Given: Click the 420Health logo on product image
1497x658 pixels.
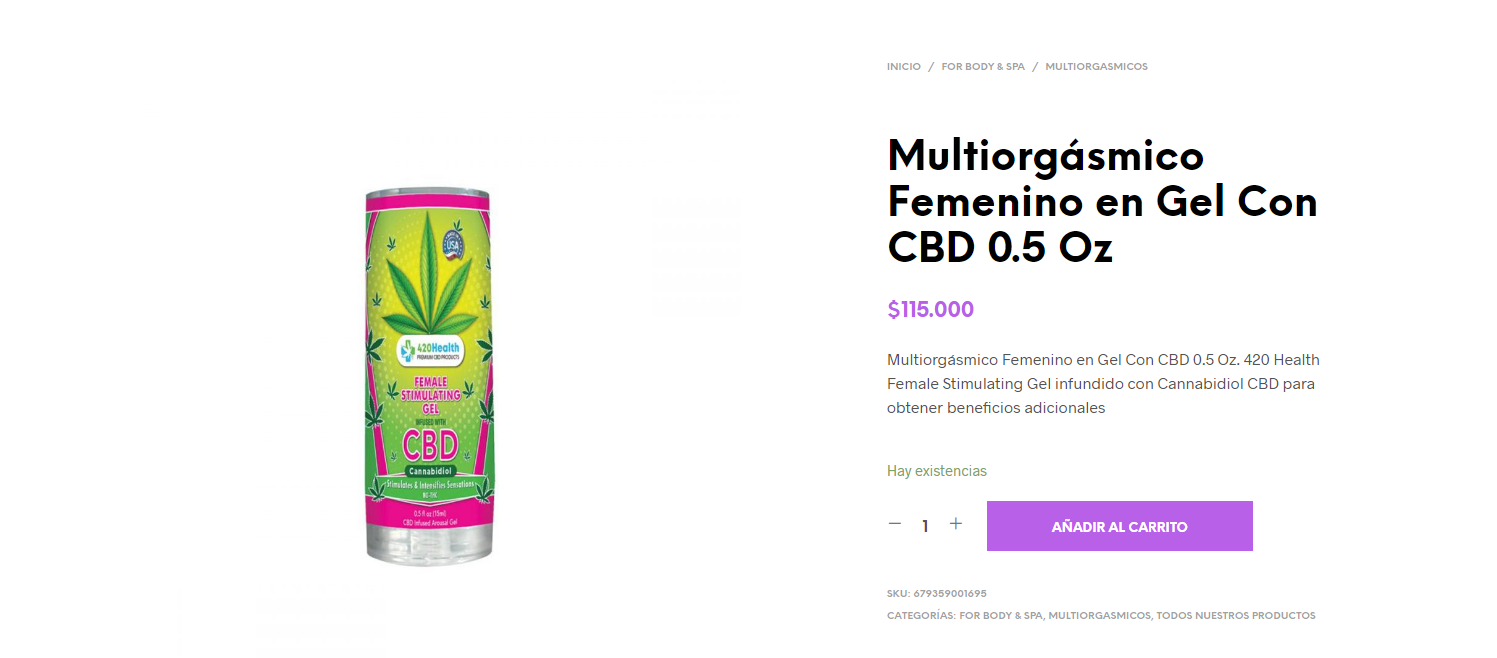Looking at the screenshot, I should coord(428,349).
